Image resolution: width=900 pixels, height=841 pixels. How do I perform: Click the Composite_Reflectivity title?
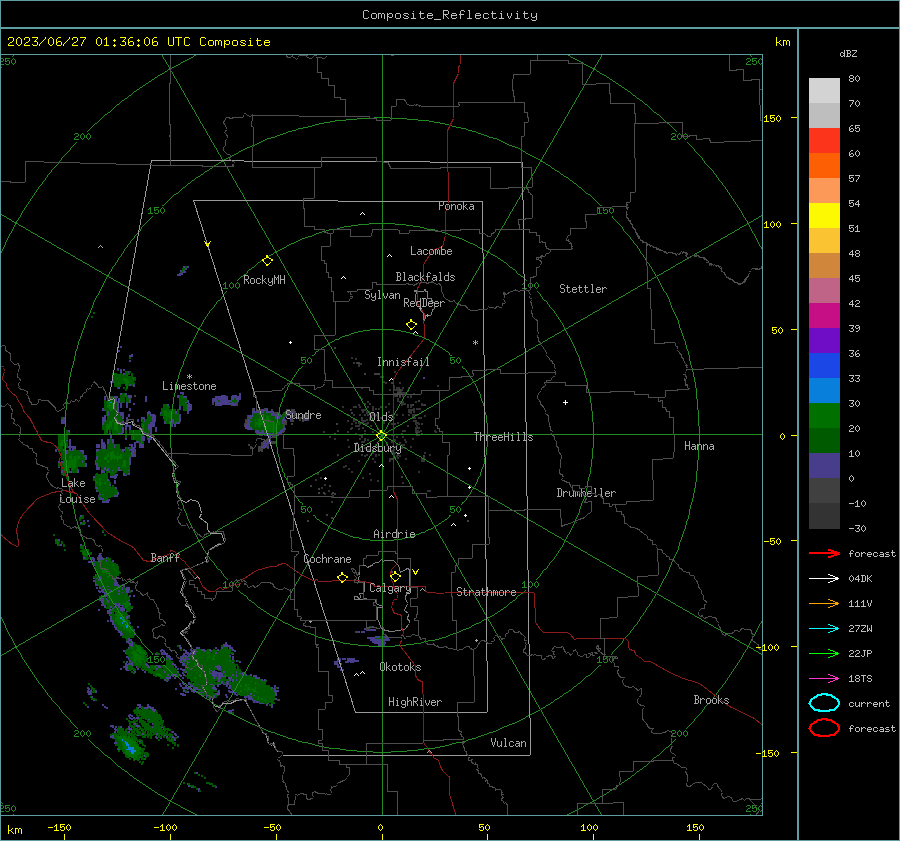[x=450, y=15]
